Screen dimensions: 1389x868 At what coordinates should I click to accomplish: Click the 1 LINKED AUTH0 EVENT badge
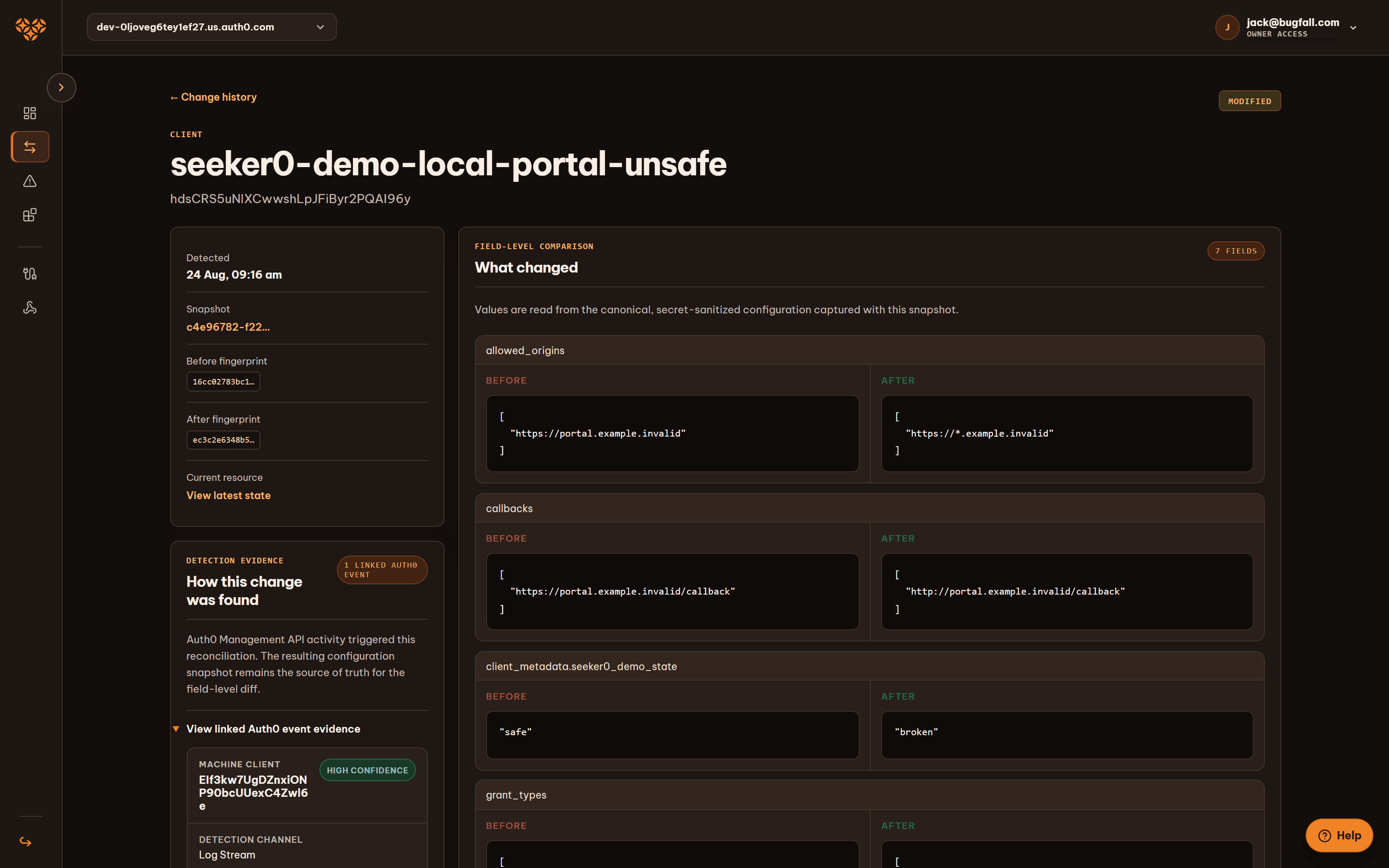pyautogui.click(x=382, y=569)
